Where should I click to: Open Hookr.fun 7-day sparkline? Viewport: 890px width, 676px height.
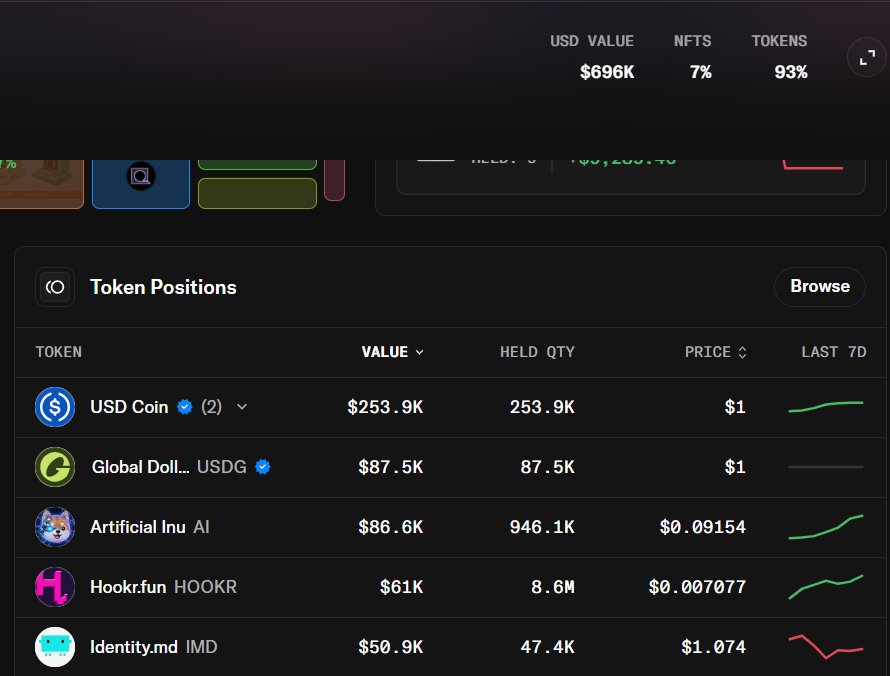pos(826,587)
